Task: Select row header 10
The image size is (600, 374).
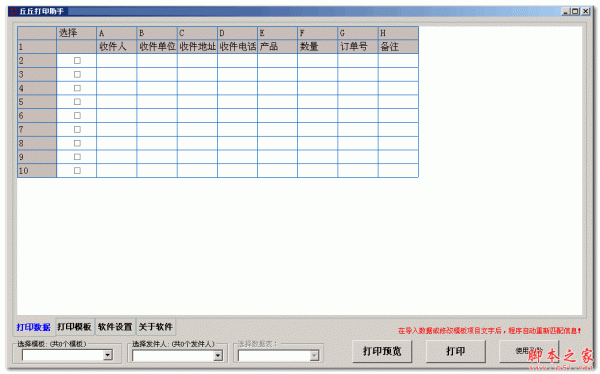Action: point(37,170)
